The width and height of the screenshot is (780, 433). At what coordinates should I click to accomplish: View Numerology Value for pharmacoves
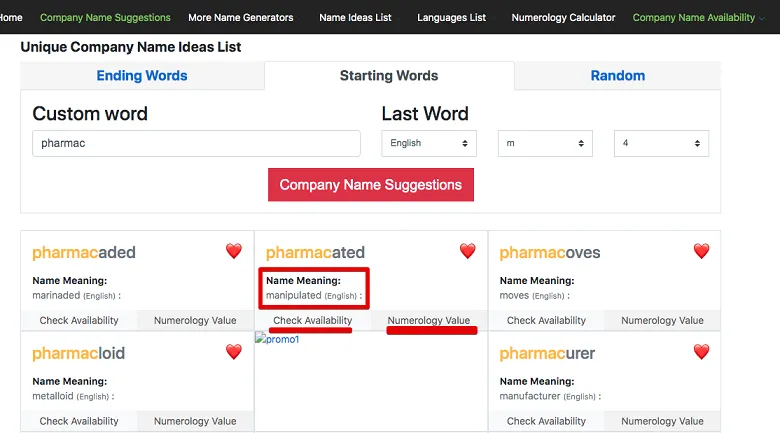click(662, 321)
